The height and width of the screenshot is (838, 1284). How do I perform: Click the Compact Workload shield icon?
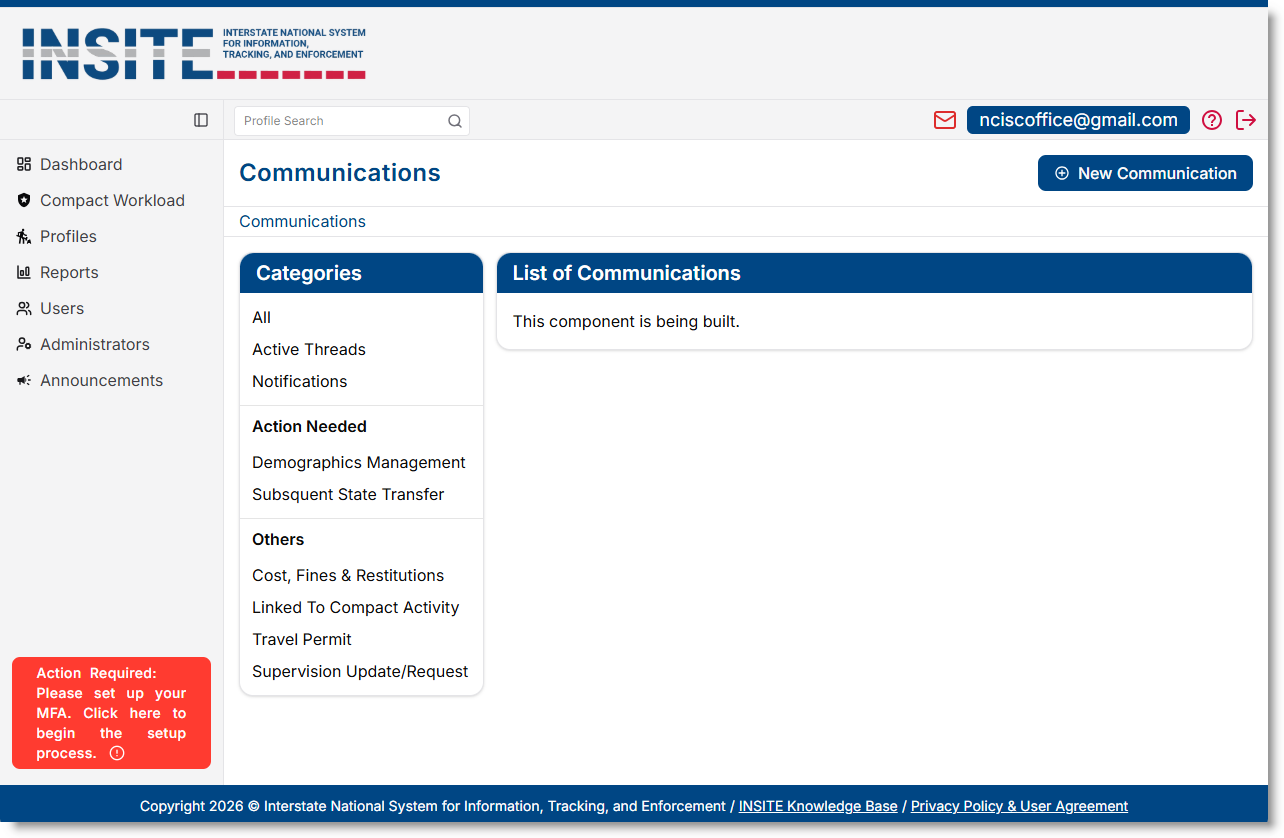point(24,200)
